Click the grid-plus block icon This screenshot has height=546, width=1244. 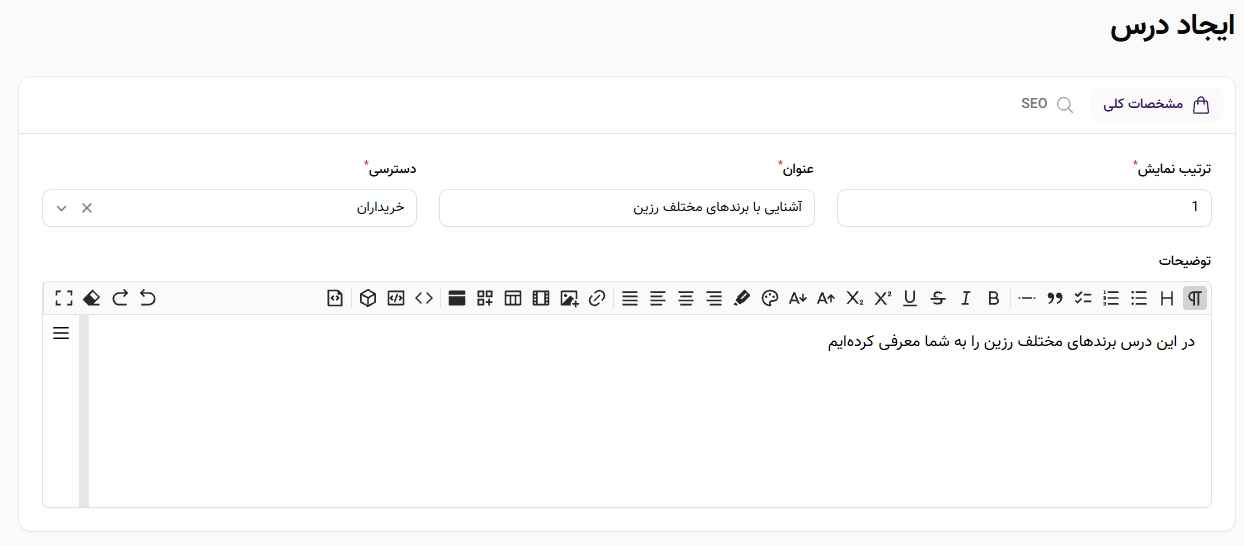click(485, 298)
